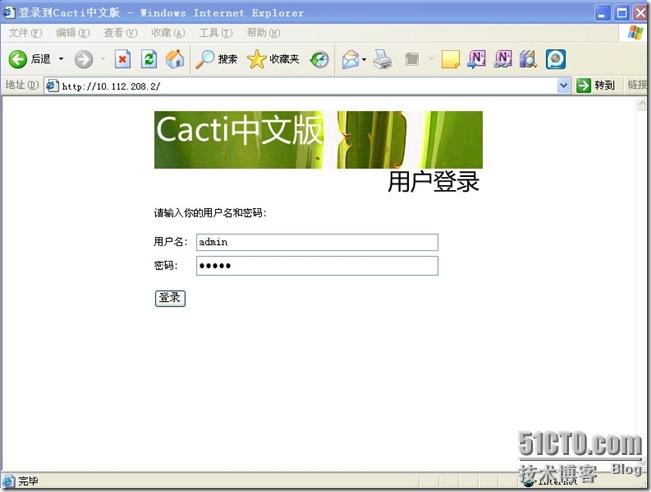This screenshot has width=651, height=492.
Task: Click the yellow sticky note icon
Action: (x=450, y=59)
